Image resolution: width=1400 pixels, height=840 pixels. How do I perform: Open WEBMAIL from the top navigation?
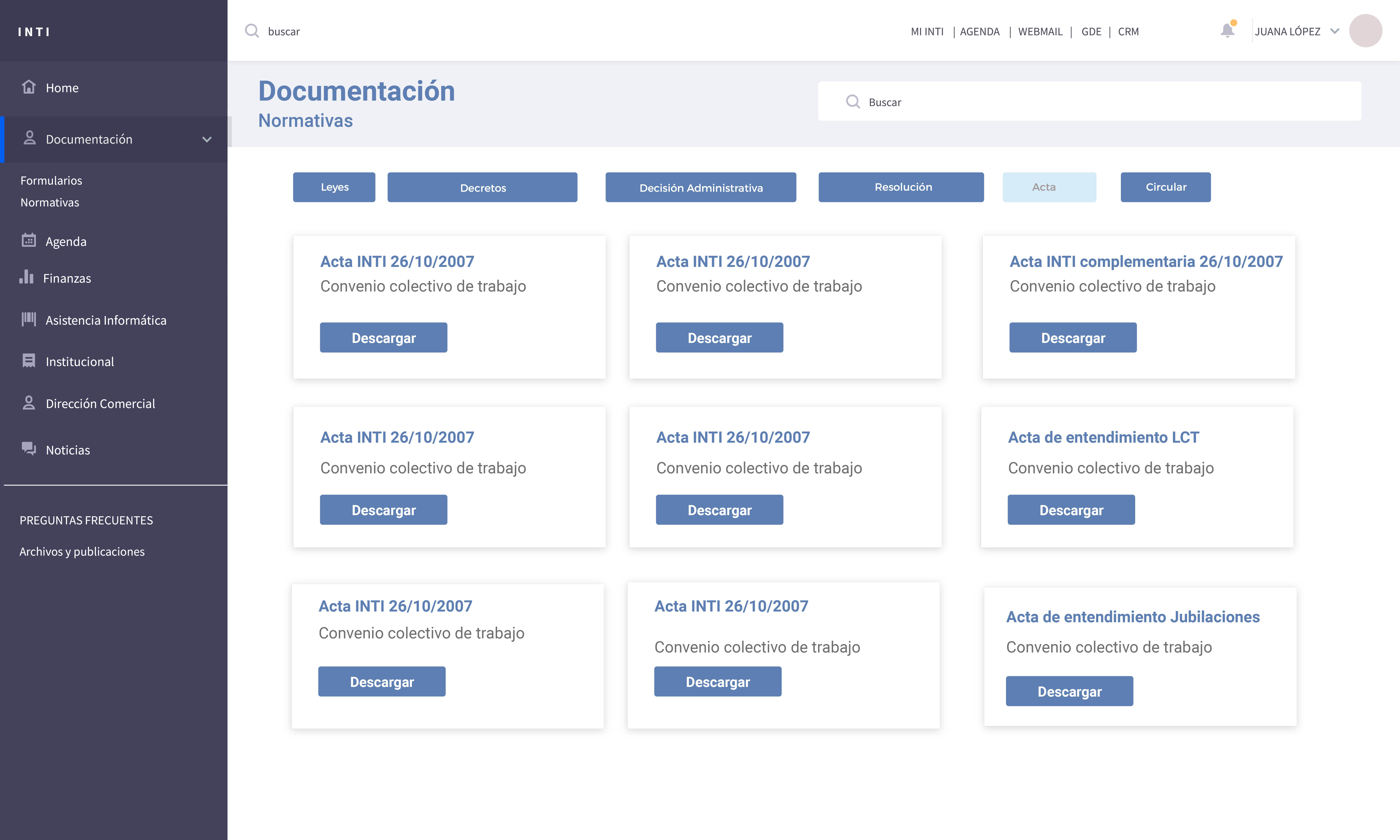pyautogui.click(x=1040, y=32)
